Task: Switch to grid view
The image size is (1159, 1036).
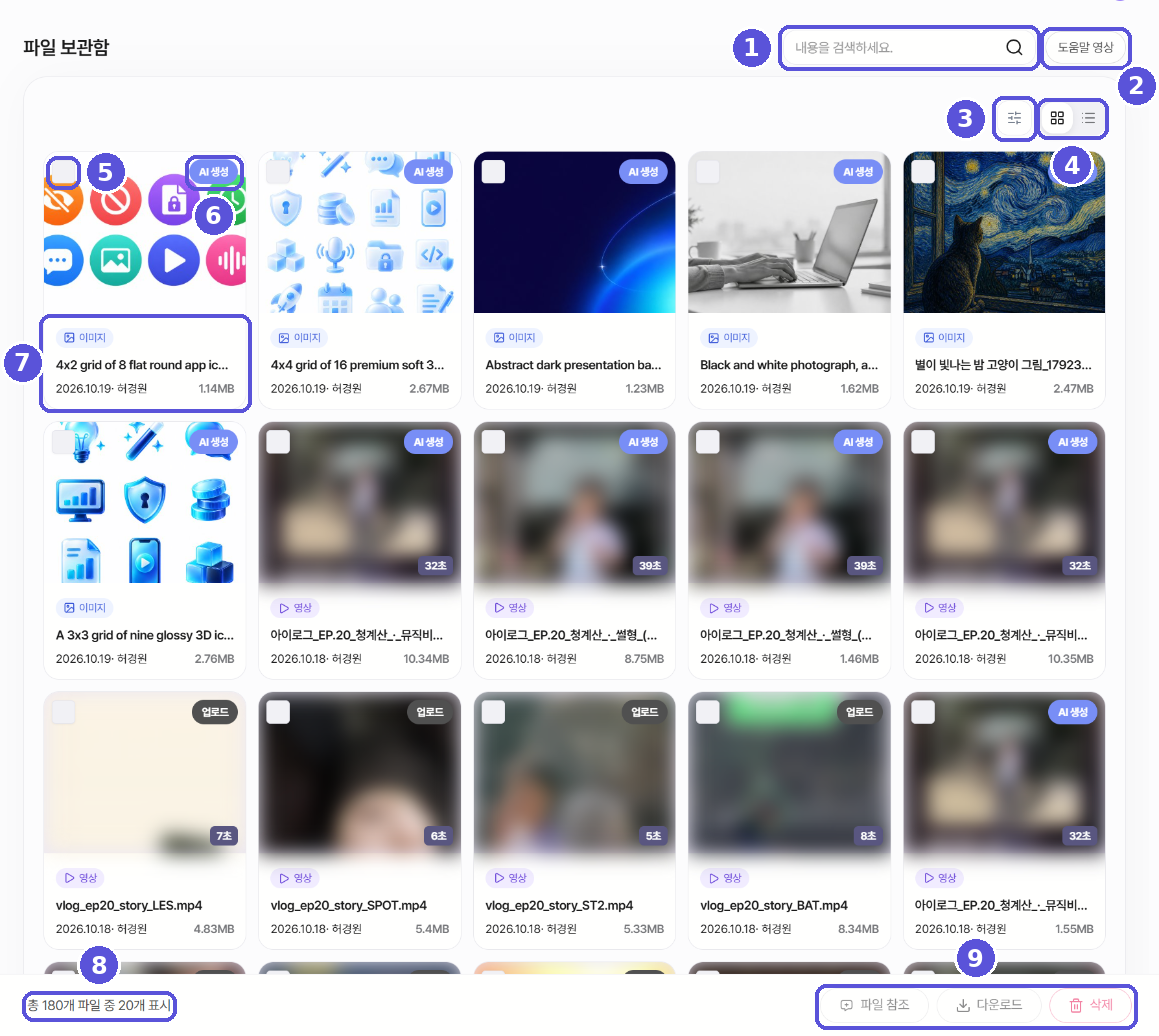Action: (1057, 118)
